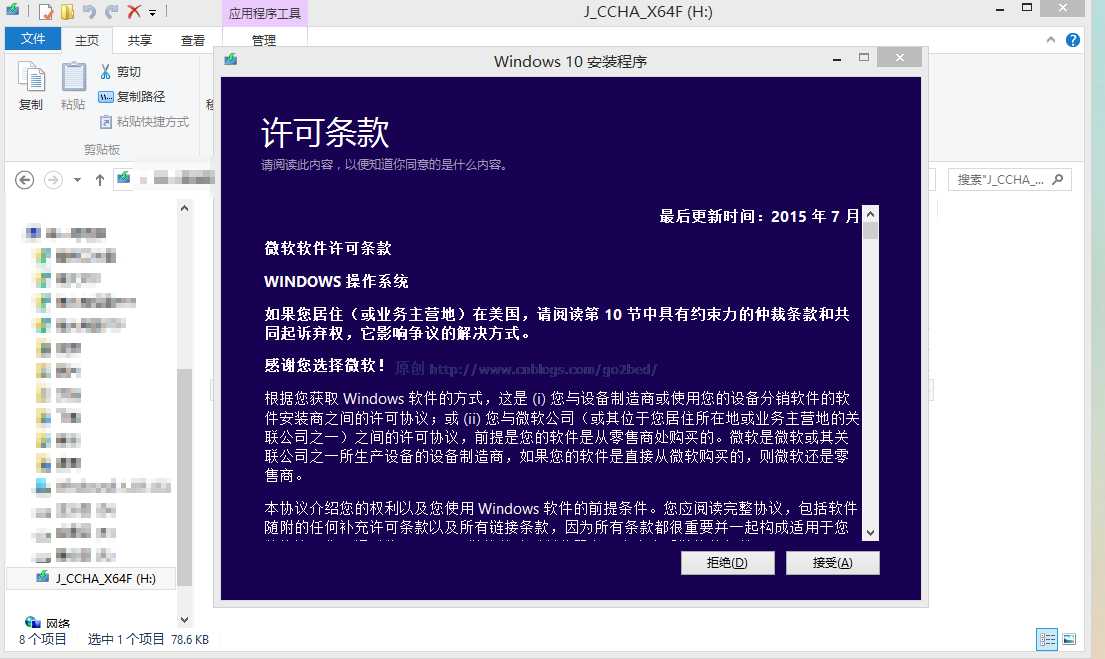The height and width of the screenshot is (659, 1105).
Task: Click the 剪切 scissors button
Action: coord(120,71)
